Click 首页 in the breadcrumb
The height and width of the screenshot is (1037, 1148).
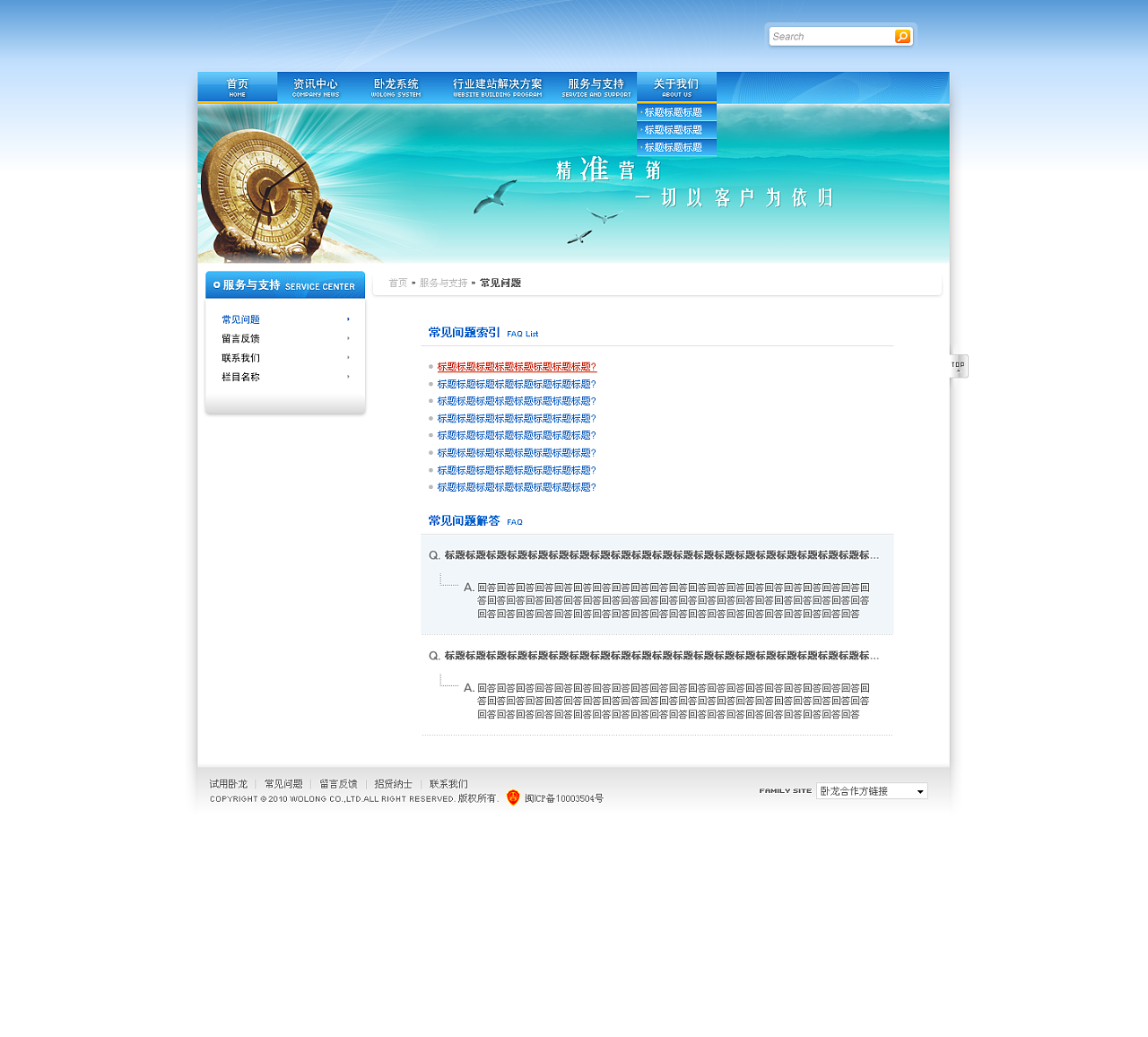click(397, 283)
